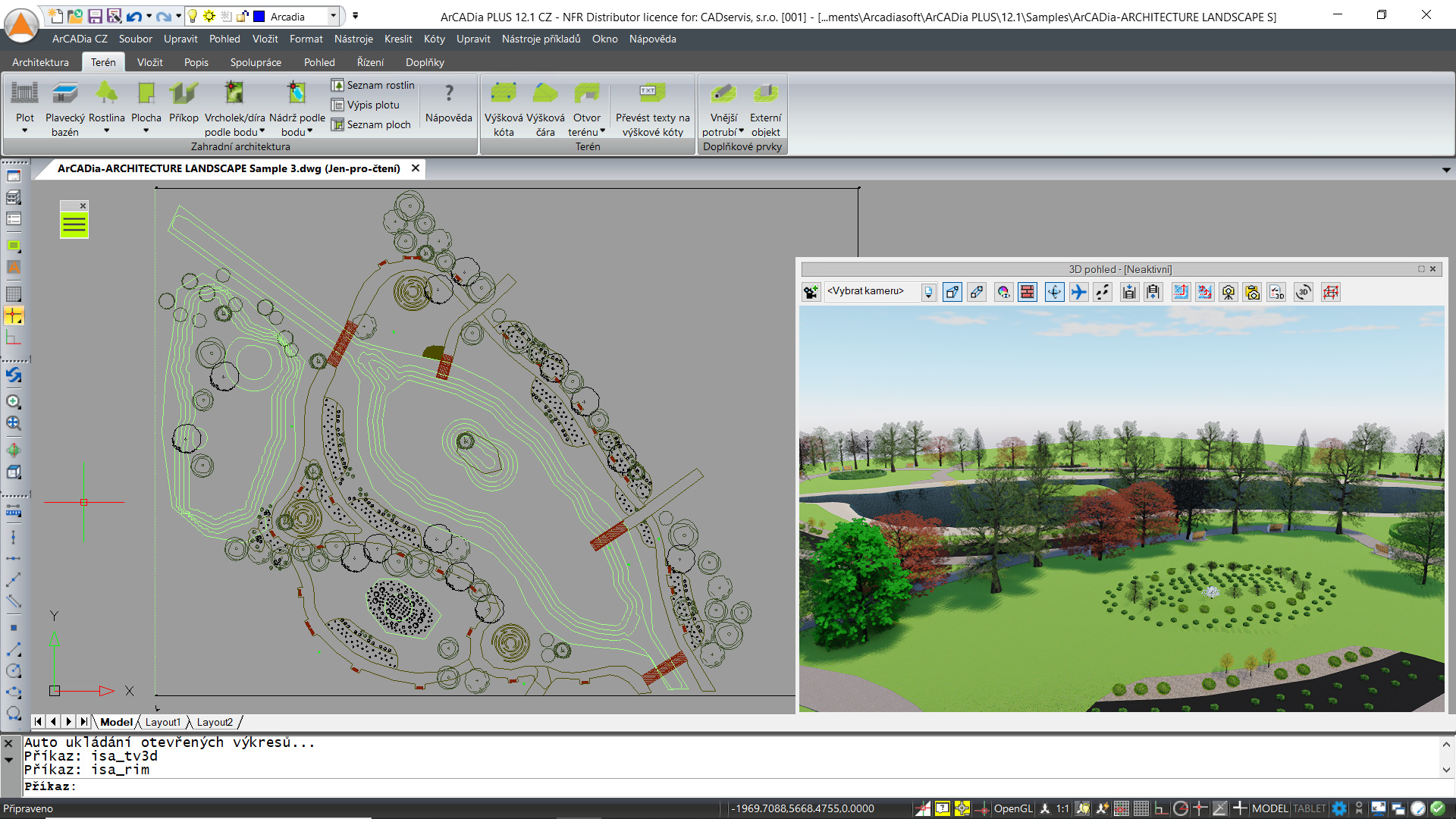
Task: Click the Vrcholek/díra podle bodu icon
Action: click(x=234, y=93)
